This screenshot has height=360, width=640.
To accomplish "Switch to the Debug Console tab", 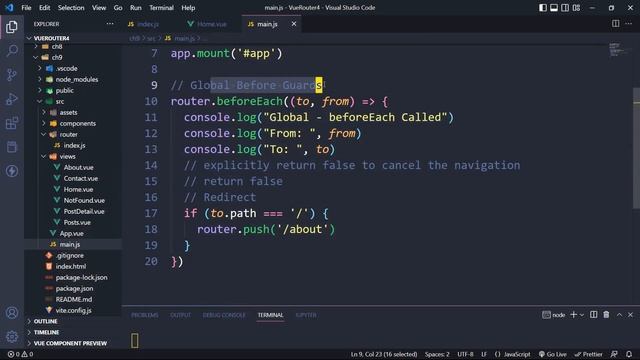I will coord(224,315).
